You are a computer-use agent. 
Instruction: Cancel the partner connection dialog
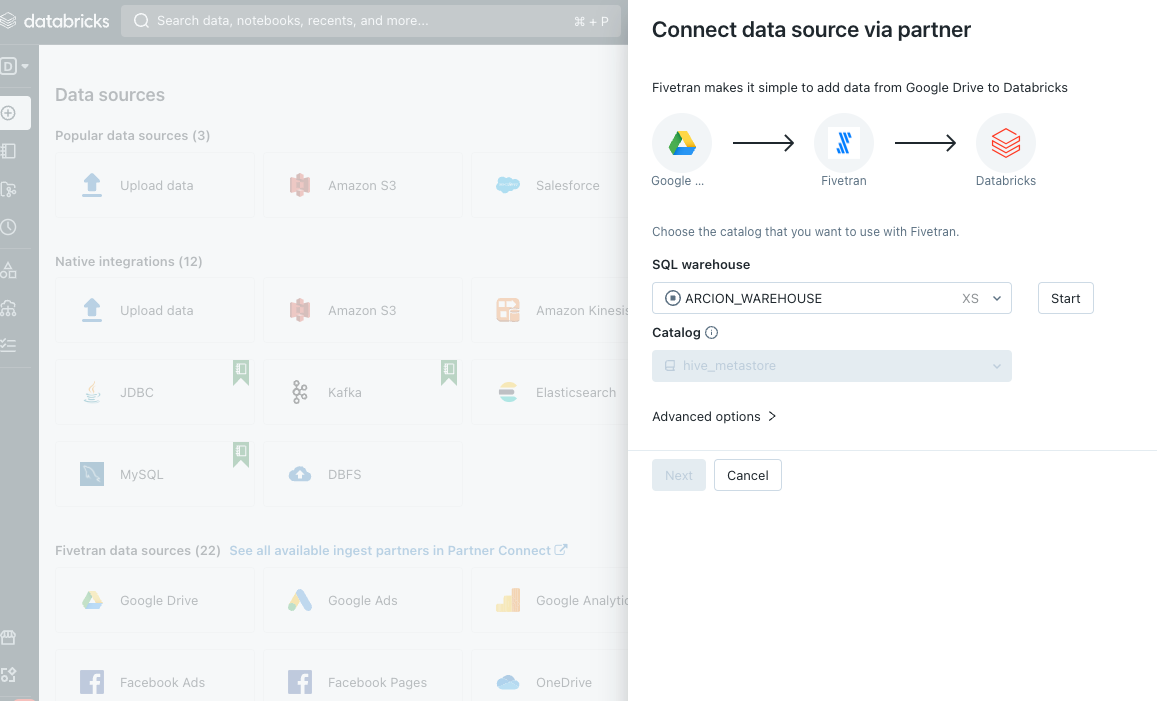click(x=747, y=475)
